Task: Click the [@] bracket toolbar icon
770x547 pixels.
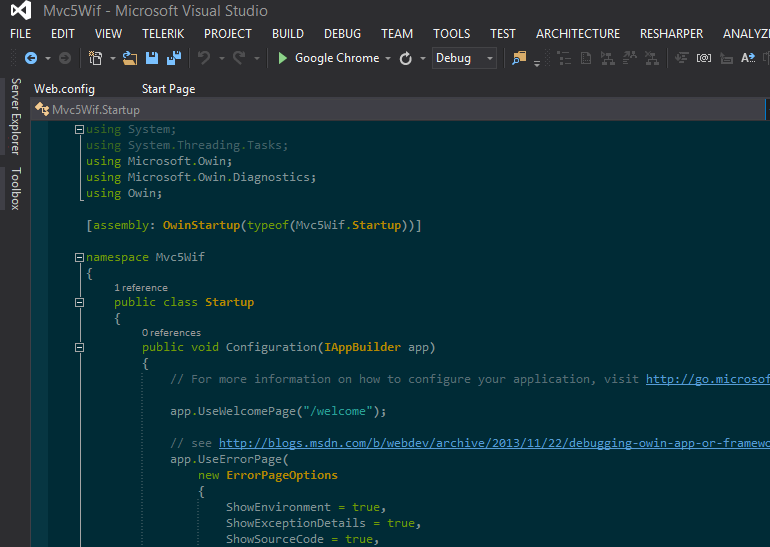Action: [704, 58]
